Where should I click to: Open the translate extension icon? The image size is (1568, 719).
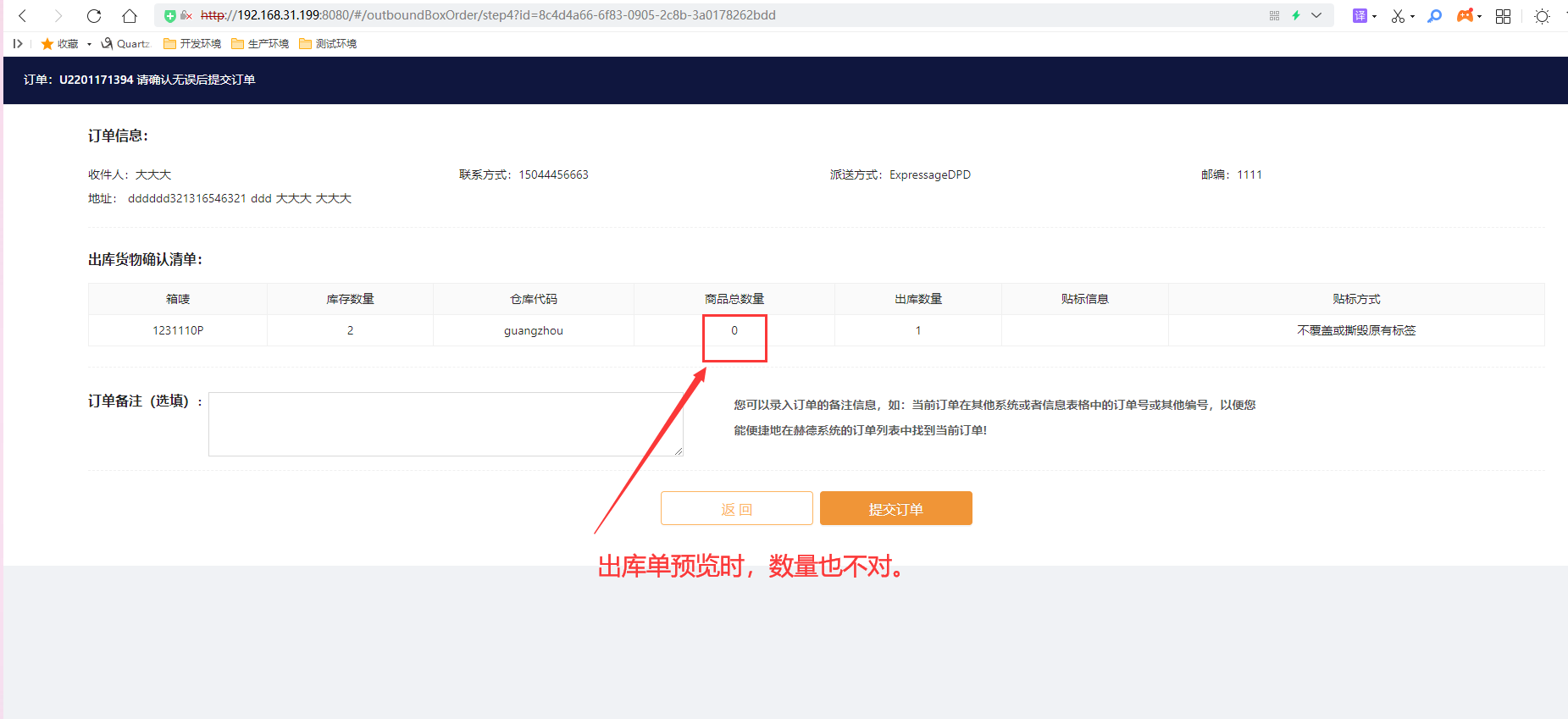1360,15
